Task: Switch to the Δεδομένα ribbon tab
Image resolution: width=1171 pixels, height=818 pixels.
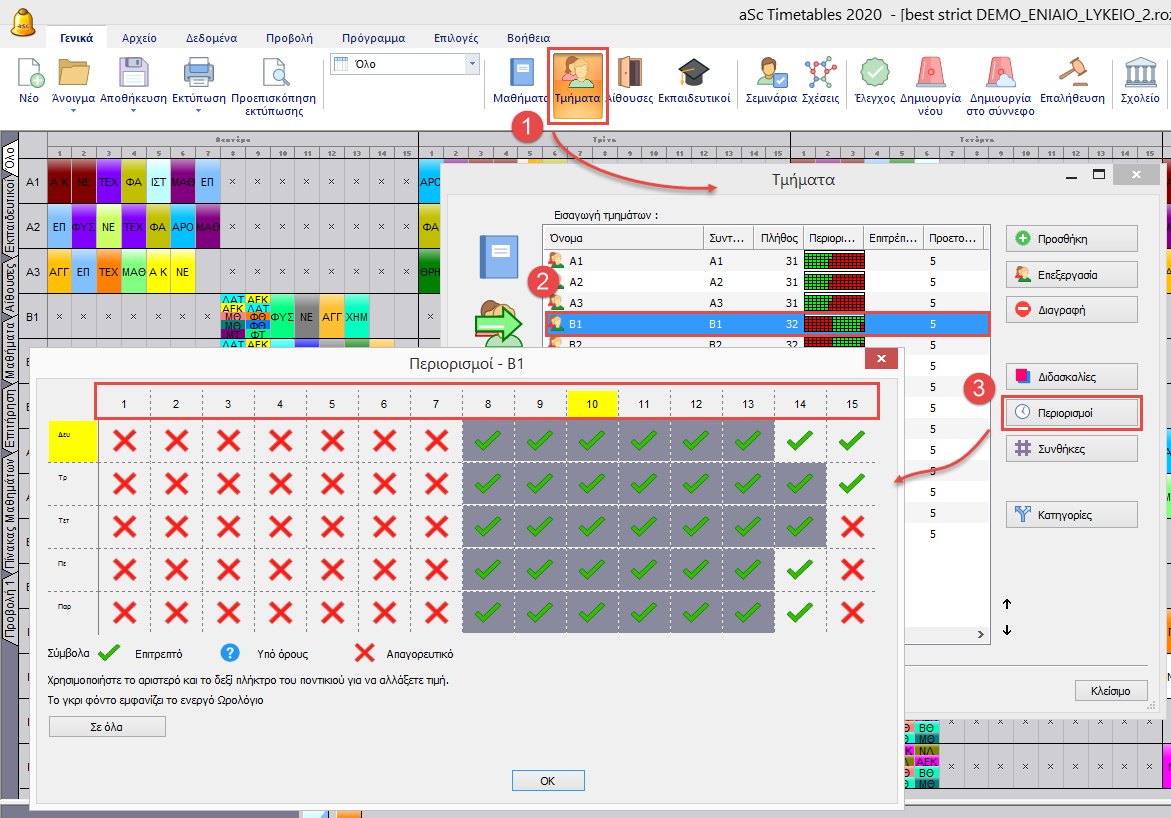Action: click(211, 38)
